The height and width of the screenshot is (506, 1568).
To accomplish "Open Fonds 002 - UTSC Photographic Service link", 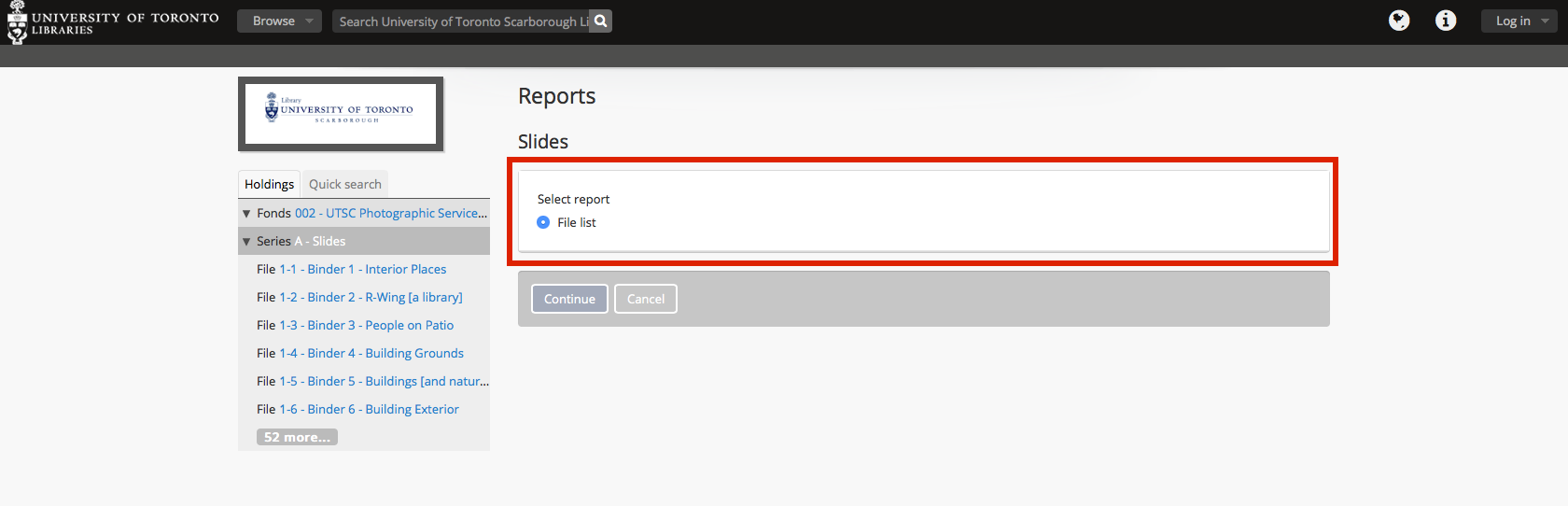I will coord(391,213).
